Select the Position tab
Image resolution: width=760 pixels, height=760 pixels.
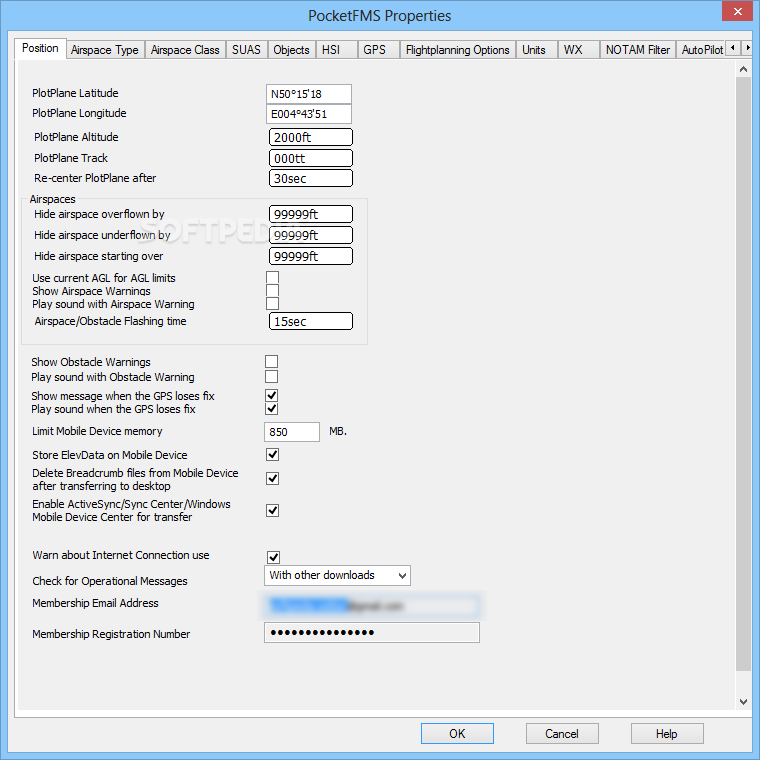(40, 48)
